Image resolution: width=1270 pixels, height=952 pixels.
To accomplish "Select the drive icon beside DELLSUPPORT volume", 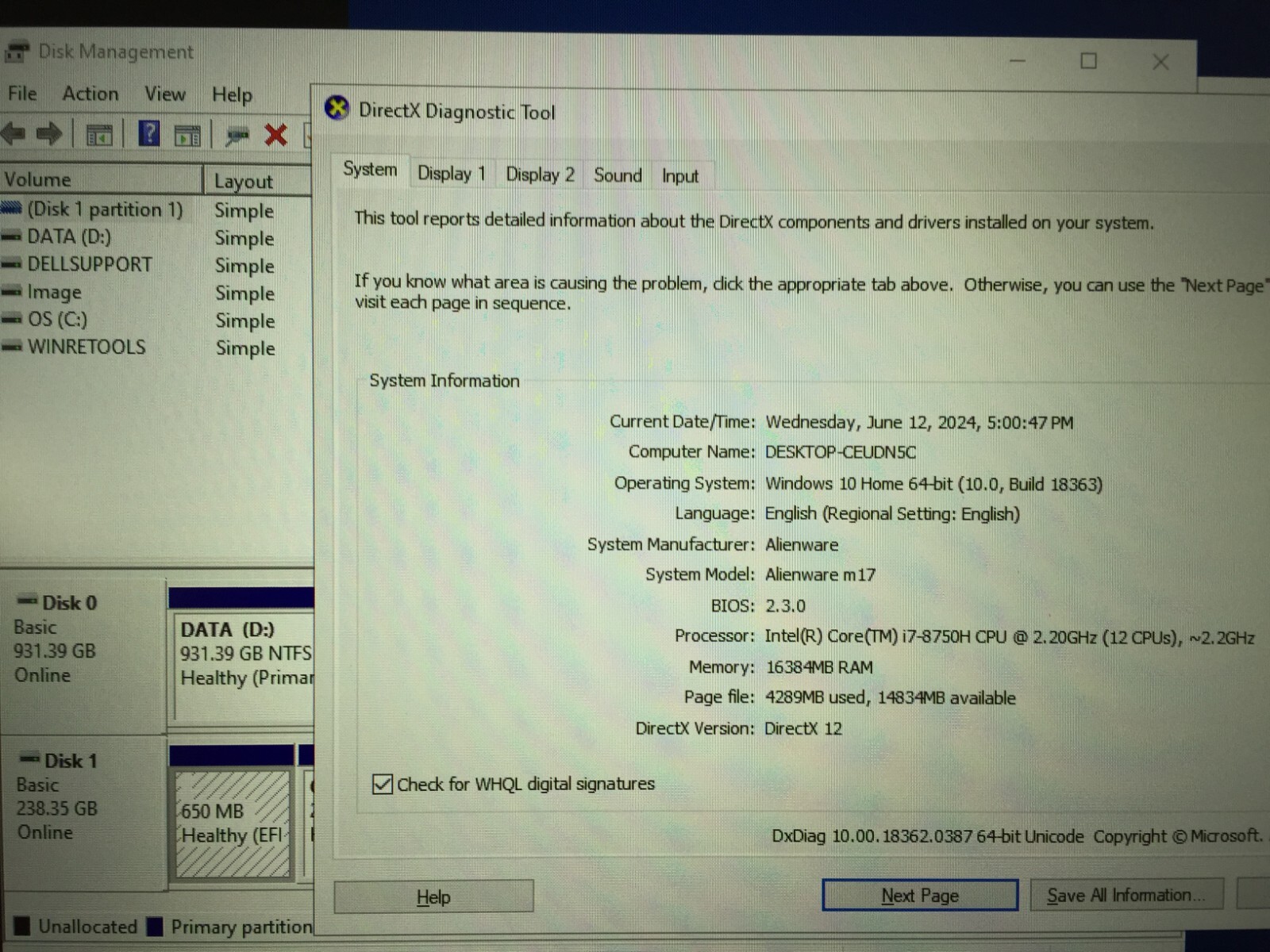I will coord(12,264).
